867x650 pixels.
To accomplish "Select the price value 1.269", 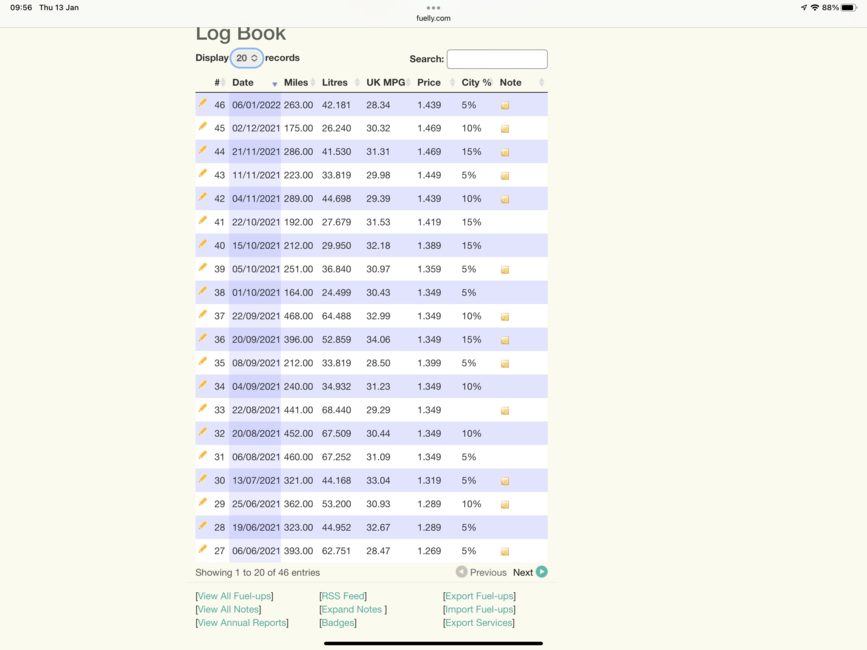I will [429, 551].
